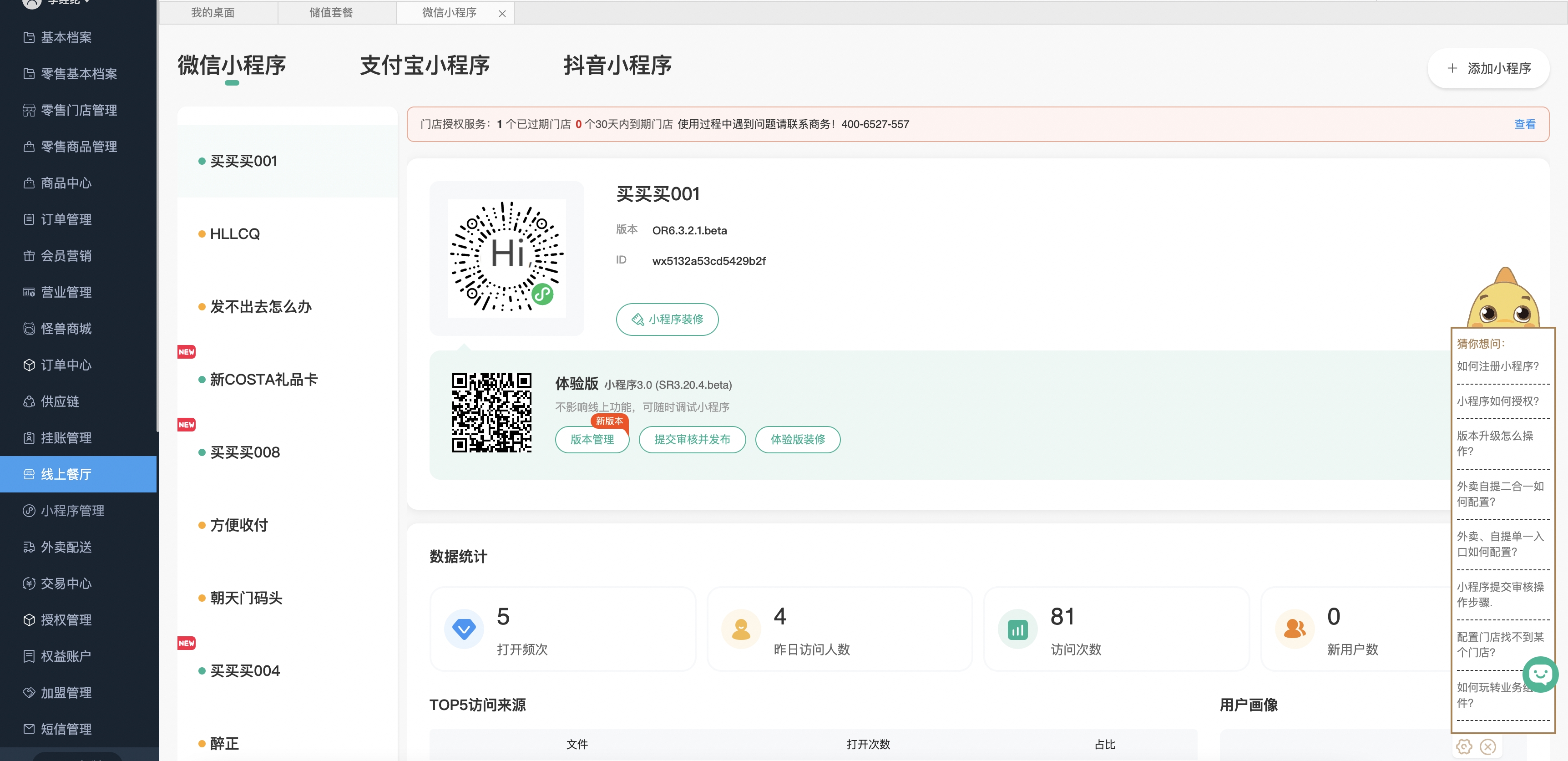Select the 抖音小程序 tab
Screen dimensions: 1568x761
tap(617, 65)
